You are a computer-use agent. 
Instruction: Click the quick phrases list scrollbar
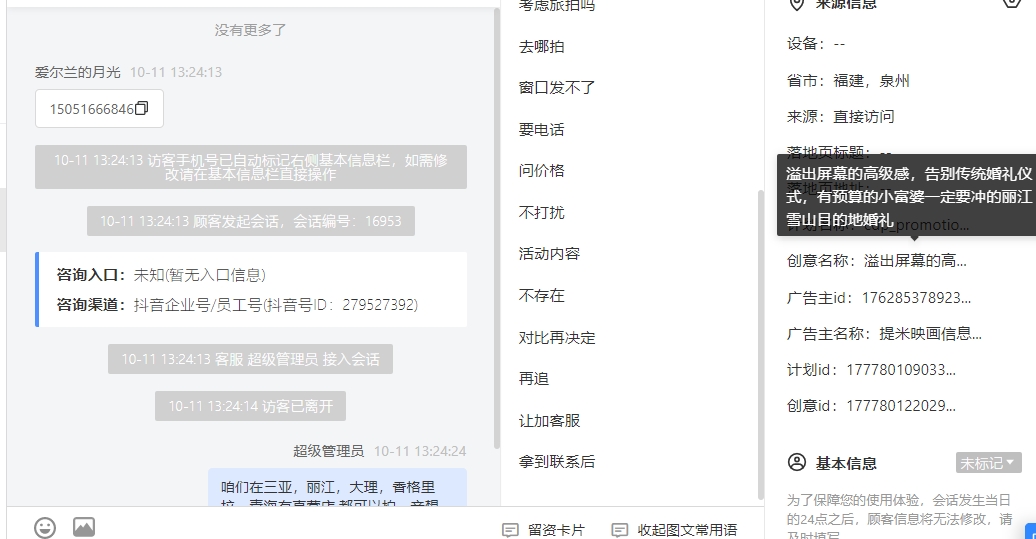click(x=760, y=343)
